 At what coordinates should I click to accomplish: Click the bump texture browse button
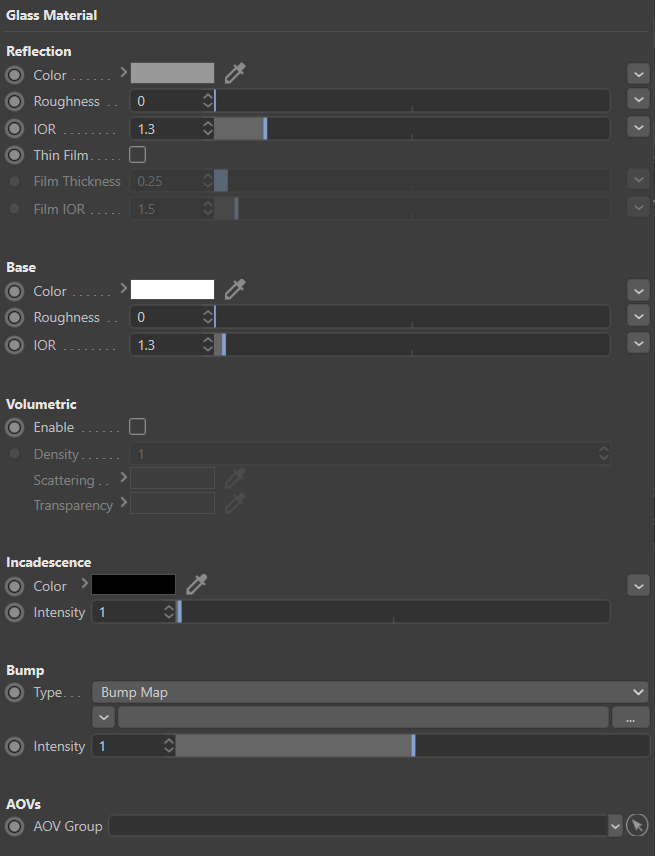pyautogui.click(x=630, y=717)
